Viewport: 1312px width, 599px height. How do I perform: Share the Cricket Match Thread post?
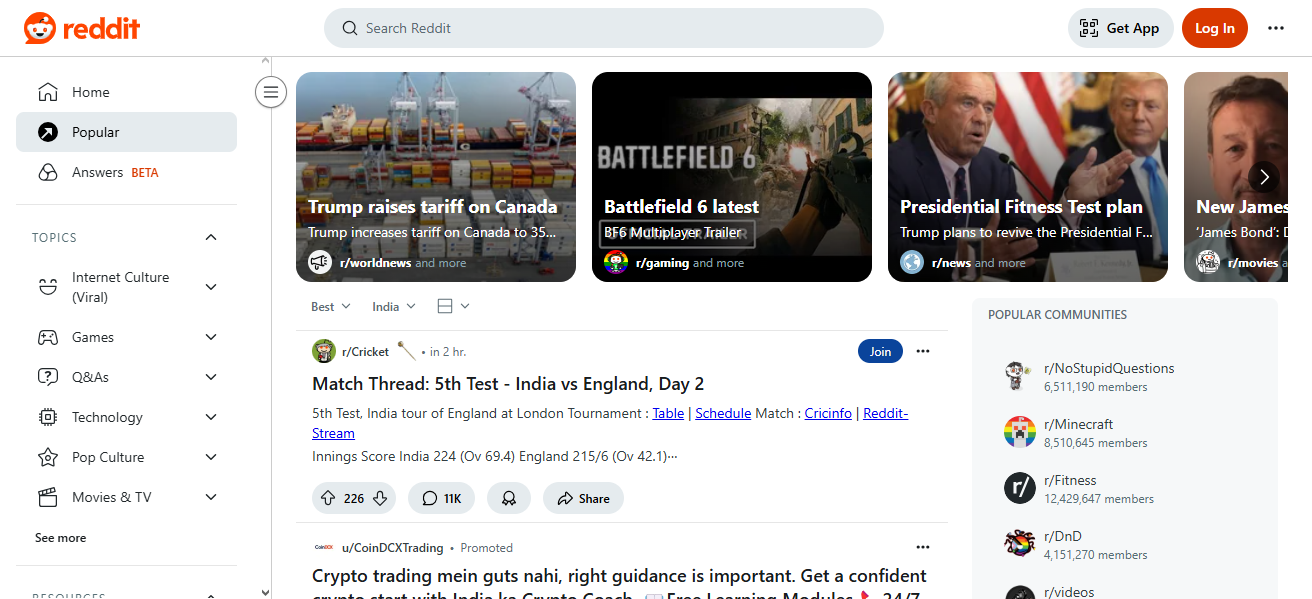click(x=583, y=498)
